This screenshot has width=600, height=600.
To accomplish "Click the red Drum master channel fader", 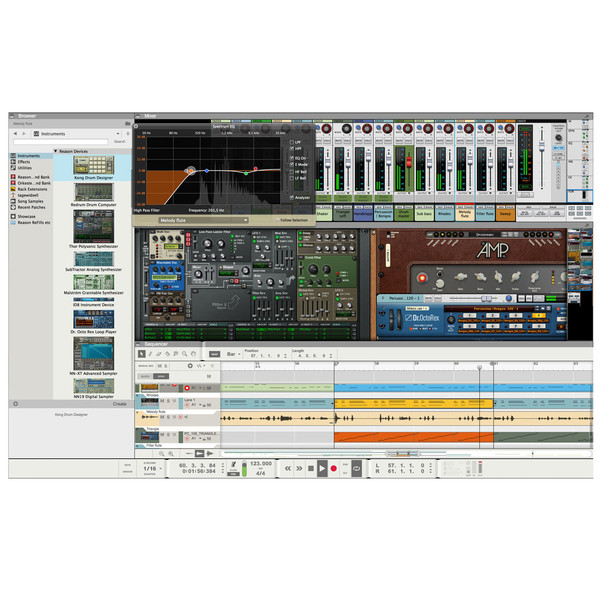I will coord(409,161).
